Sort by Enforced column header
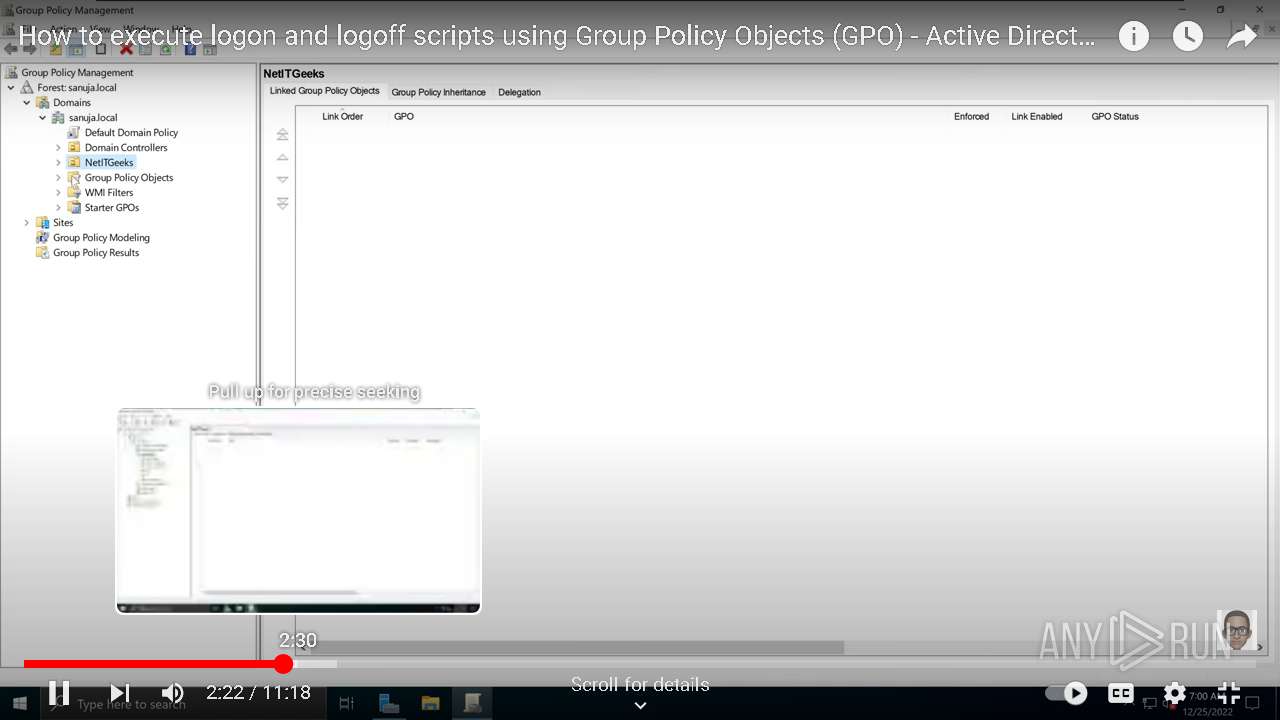 click(971, 116)
